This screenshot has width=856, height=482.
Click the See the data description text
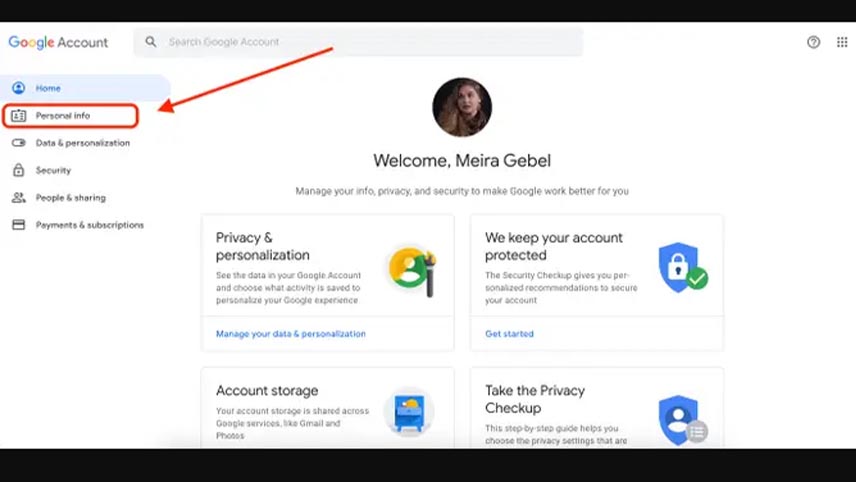tap(288, 288)
